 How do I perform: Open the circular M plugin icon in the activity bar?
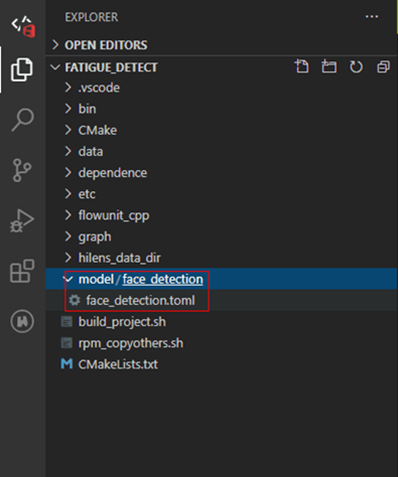coord(22,321)
